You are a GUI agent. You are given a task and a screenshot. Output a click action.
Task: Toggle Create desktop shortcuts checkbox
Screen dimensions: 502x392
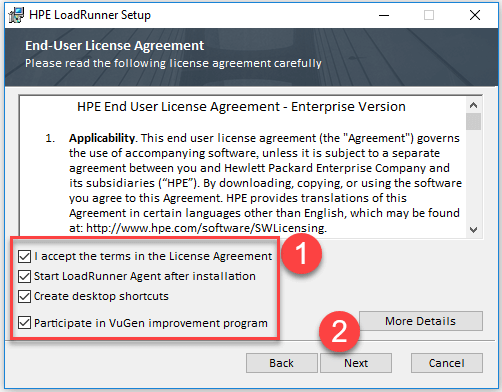pyautogui.click(x=25, y=296)
